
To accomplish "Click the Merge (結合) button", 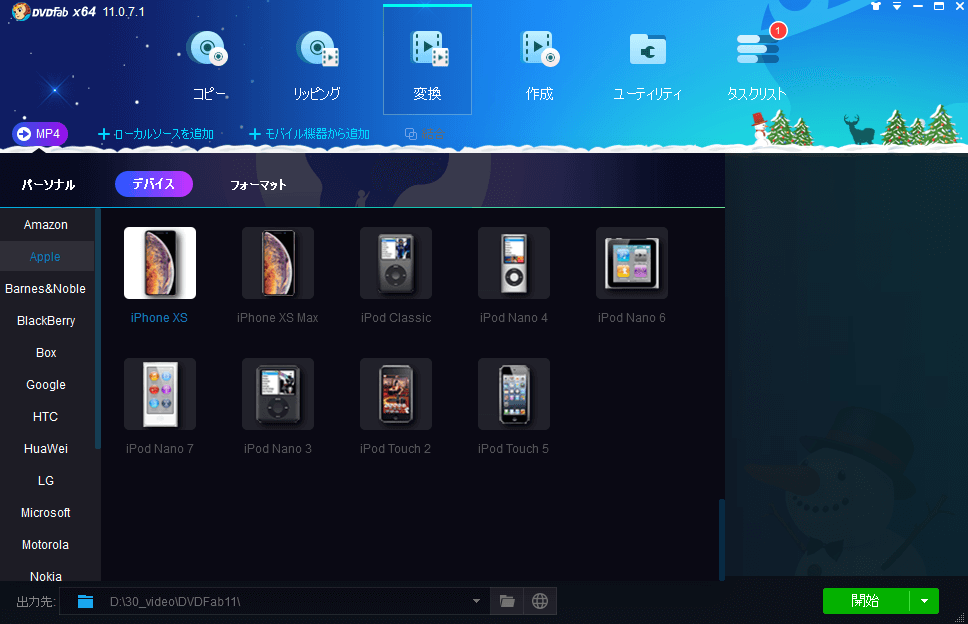I will click(x=424, y=134).
